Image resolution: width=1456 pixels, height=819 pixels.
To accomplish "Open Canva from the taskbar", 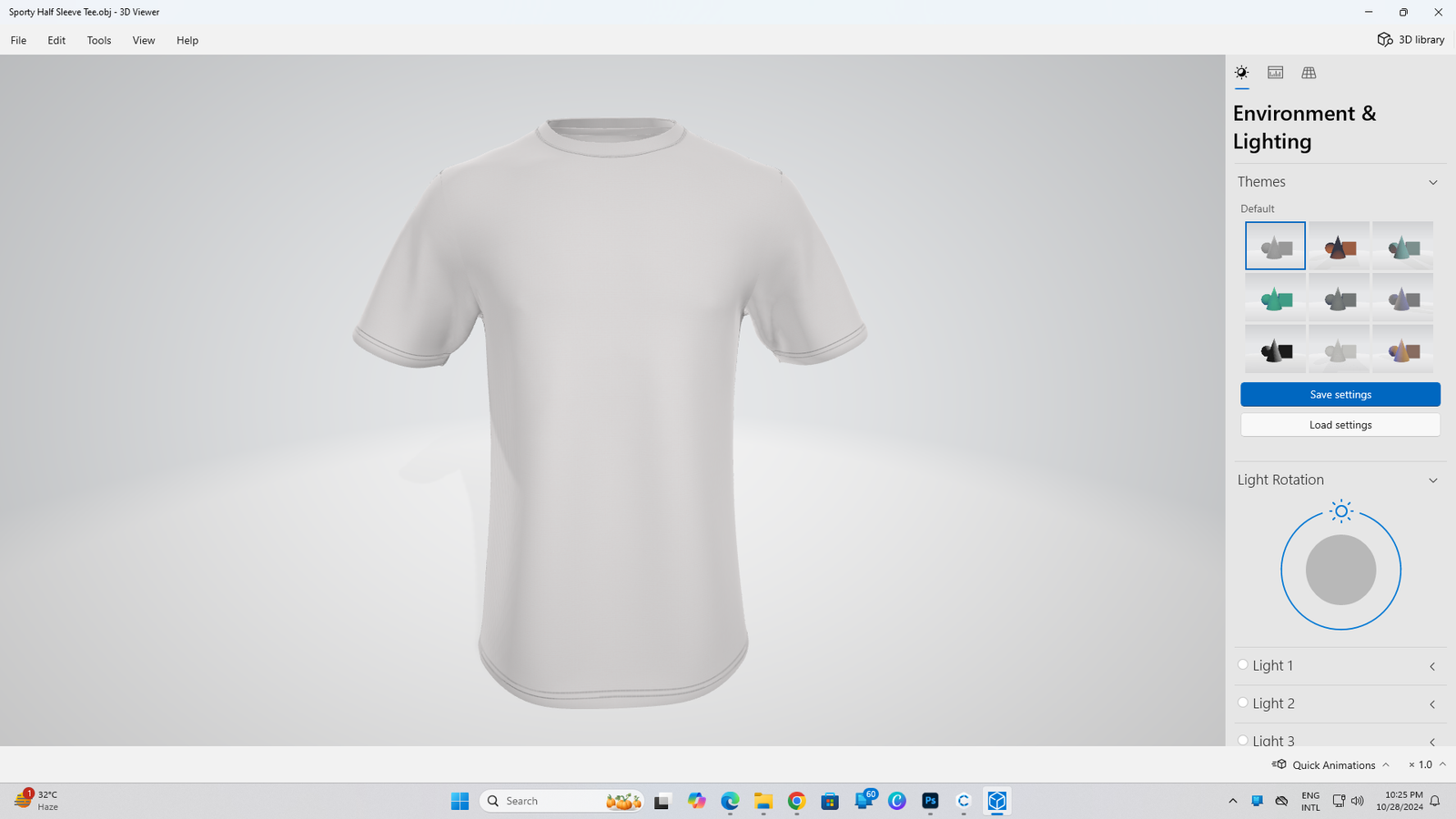I will click(x=897, y=801).
